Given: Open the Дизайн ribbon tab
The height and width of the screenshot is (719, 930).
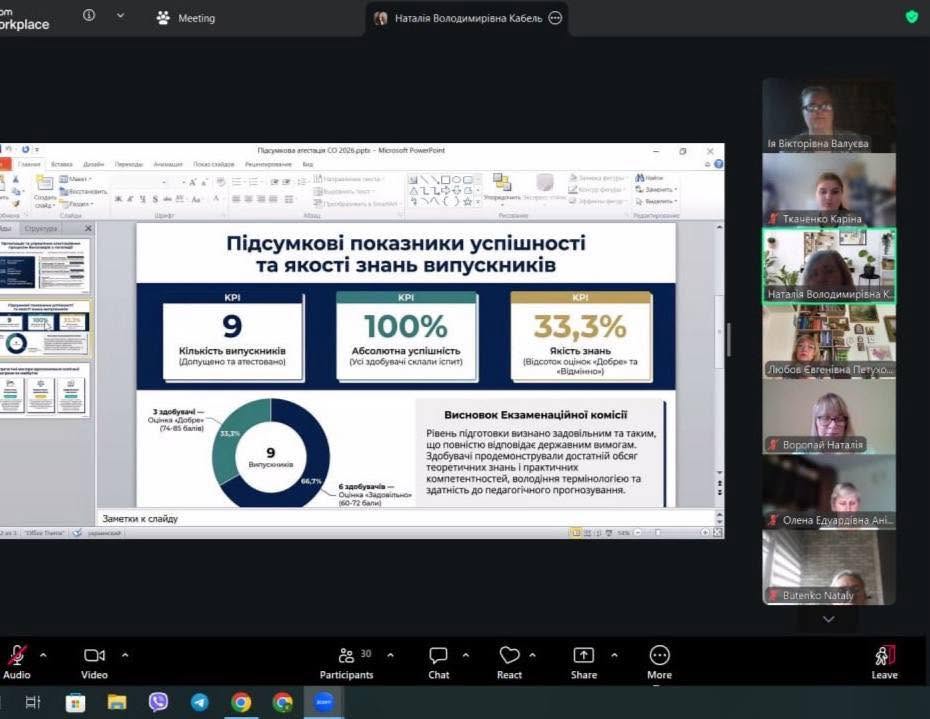Looking at the screenshot, I should pyautogui.click(x=94, y=164).
